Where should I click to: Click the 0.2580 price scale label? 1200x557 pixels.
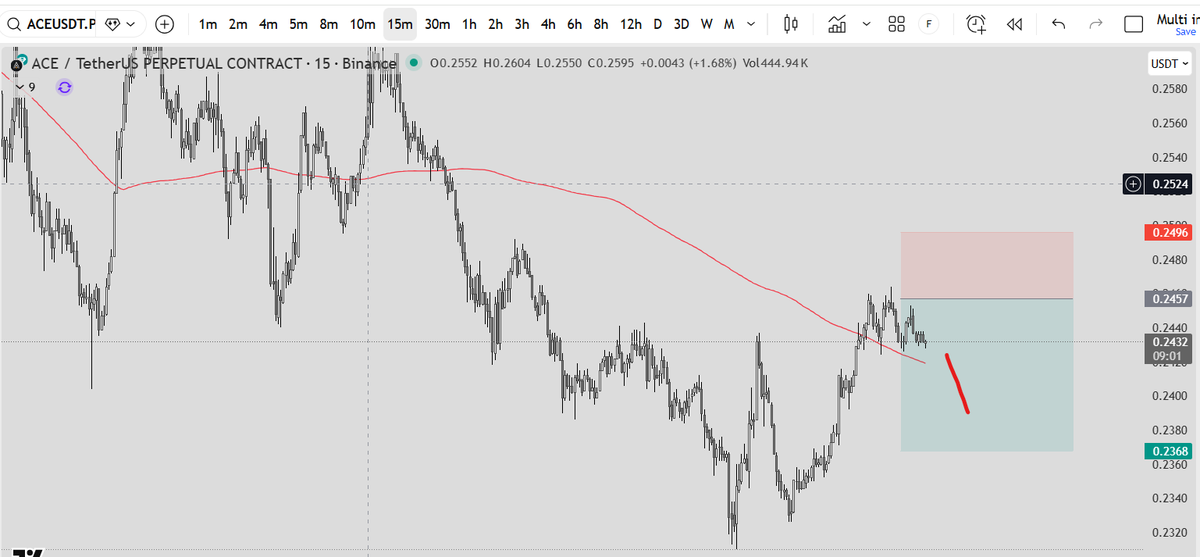1170,90
